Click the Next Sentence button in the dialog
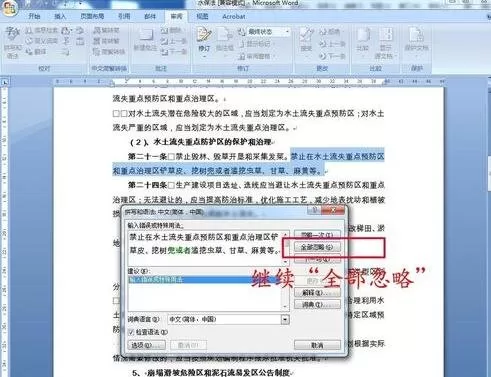The width and height of the screenshot is (491, 377). 317,259
